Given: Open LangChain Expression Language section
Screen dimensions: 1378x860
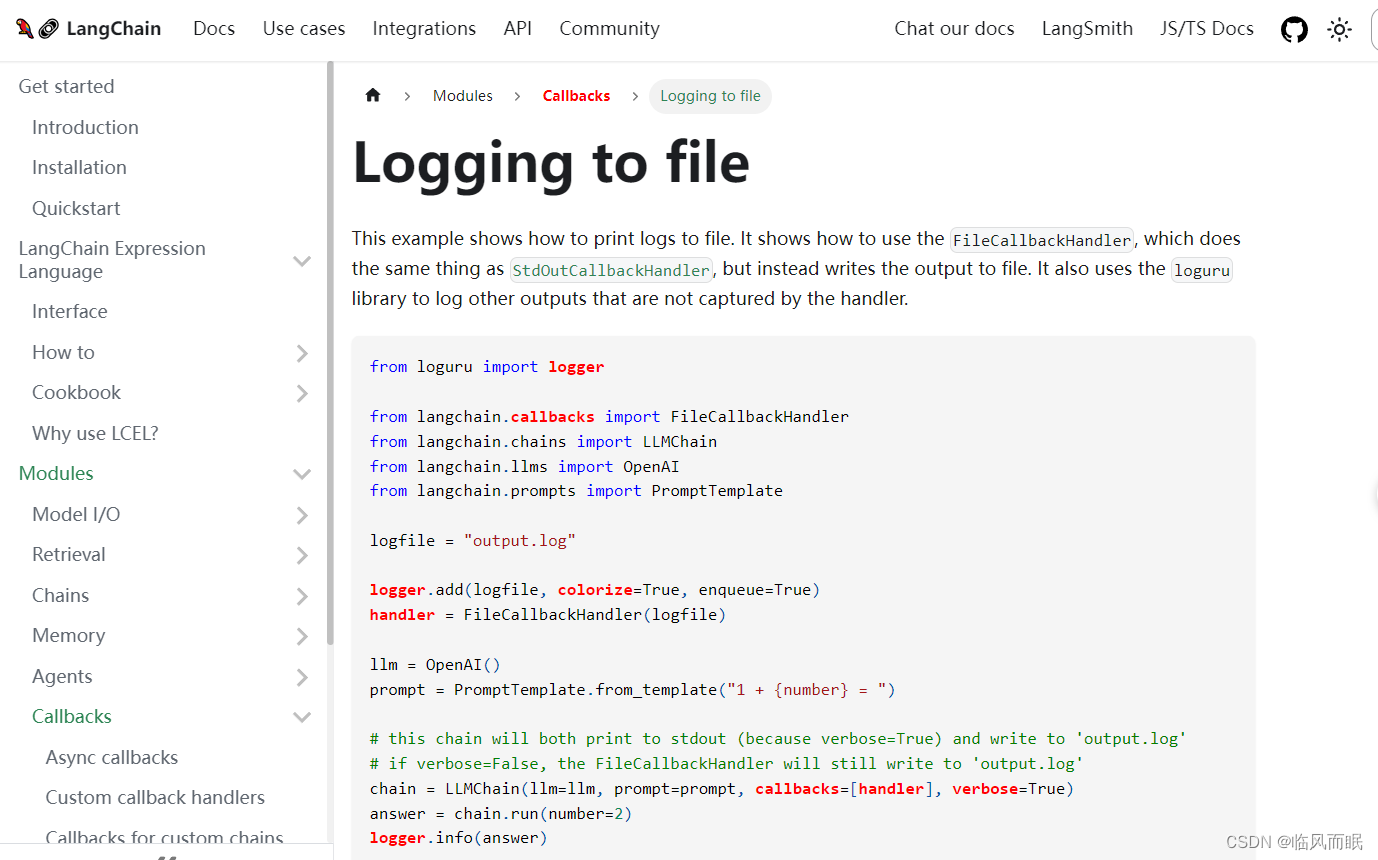Looking at the screenshot, I should coord(112,260).
